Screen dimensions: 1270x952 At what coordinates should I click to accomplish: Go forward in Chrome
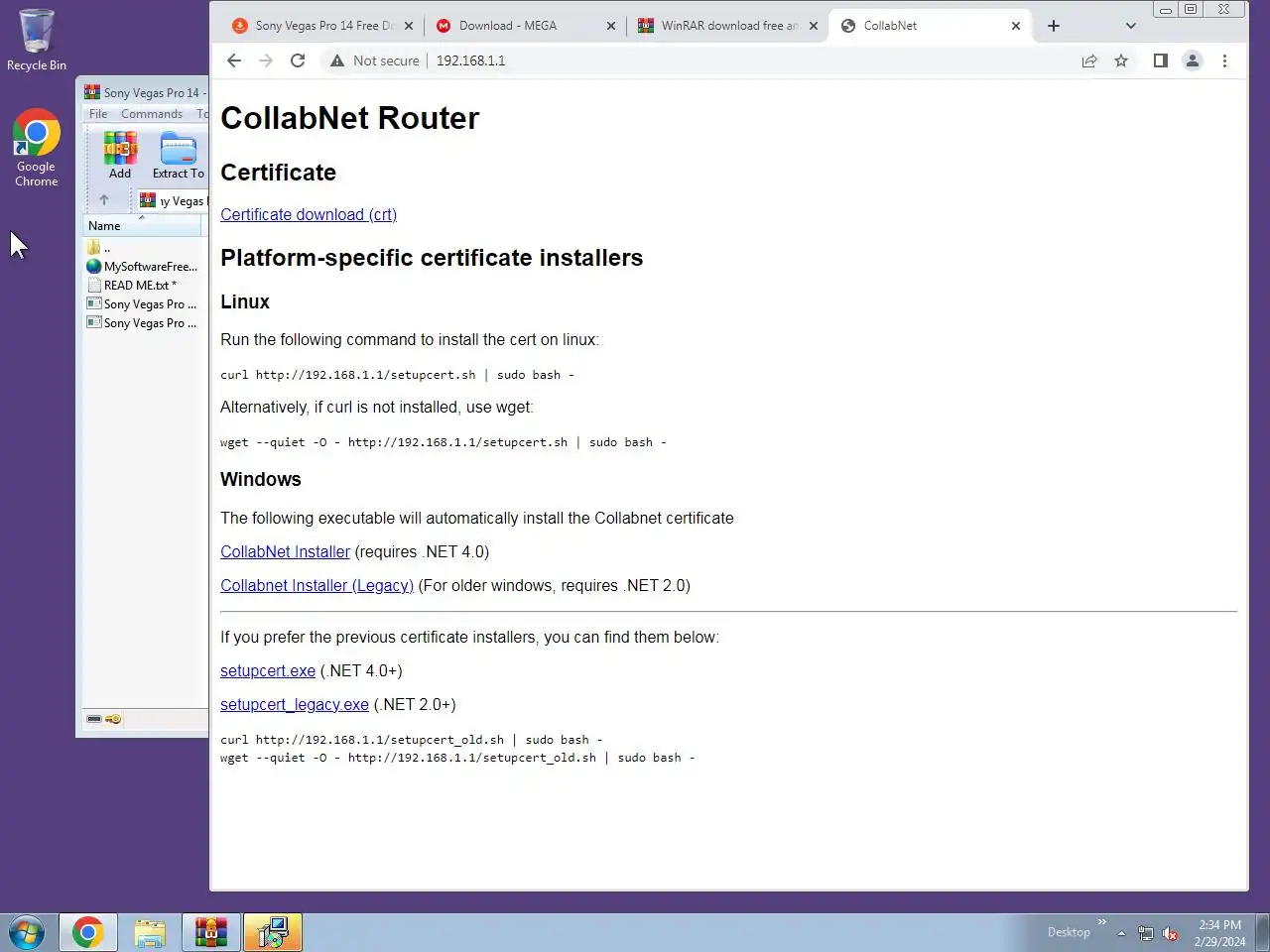tap(266, 60)
